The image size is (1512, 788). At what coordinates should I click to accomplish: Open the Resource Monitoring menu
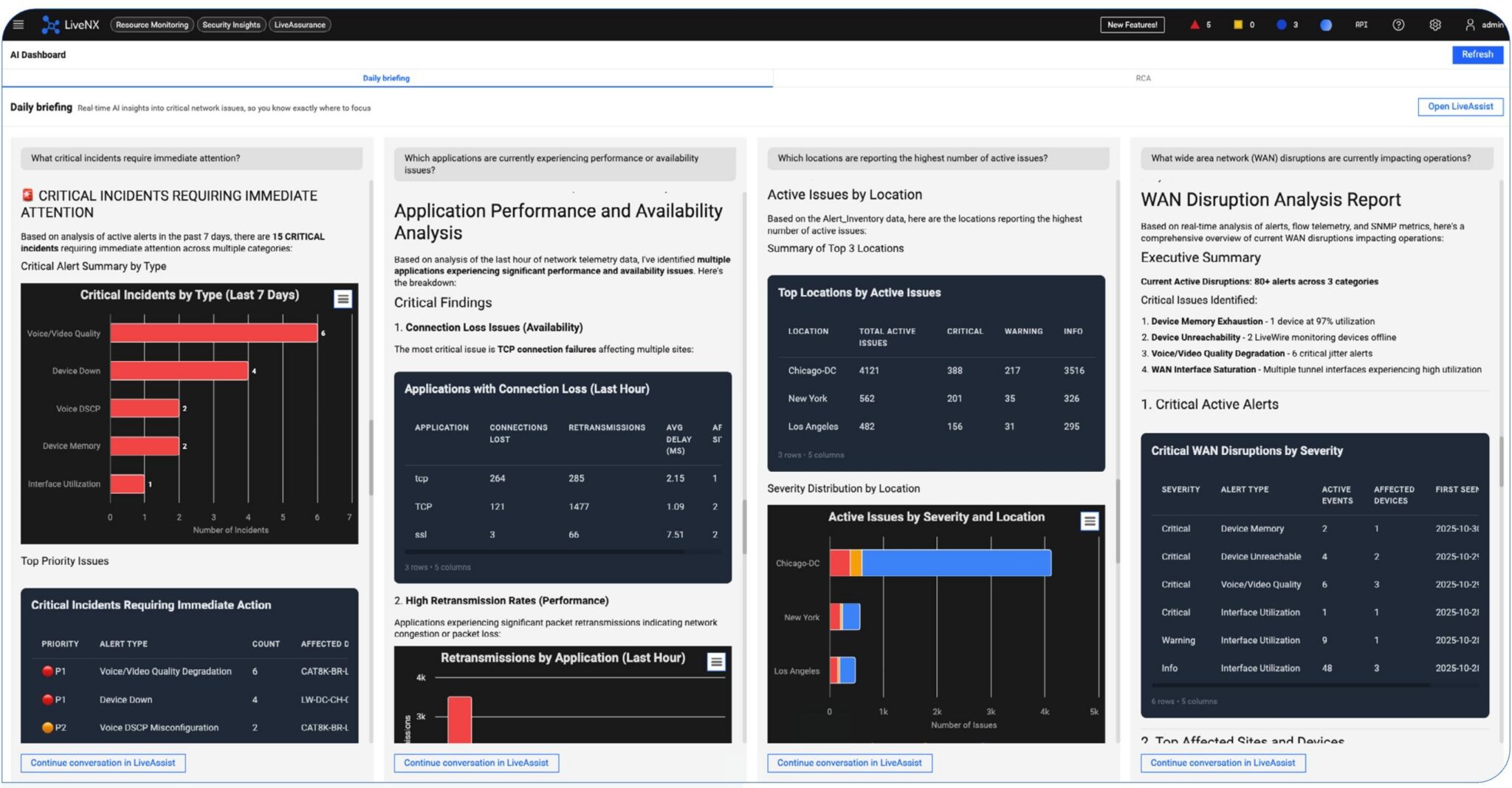(152, 25)
